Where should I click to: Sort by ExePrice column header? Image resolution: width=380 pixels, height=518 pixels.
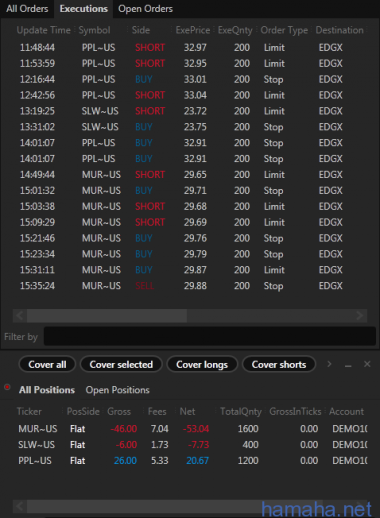click(x=193, y=30)
